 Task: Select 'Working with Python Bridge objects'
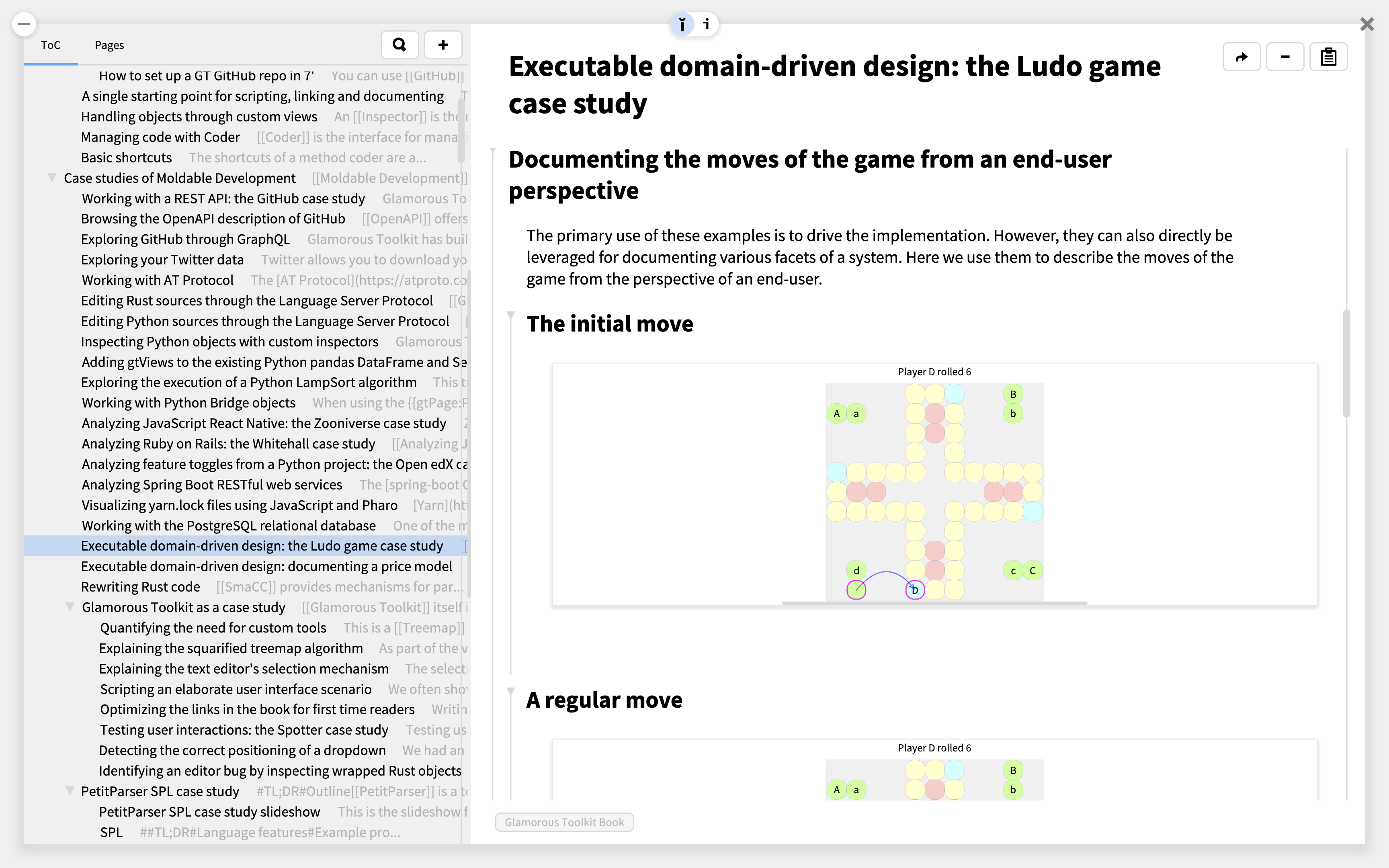(x=188, y=403)
